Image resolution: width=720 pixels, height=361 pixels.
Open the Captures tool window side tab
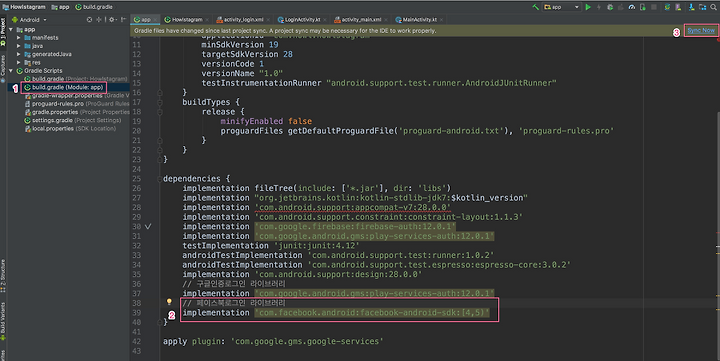(3, 68)
